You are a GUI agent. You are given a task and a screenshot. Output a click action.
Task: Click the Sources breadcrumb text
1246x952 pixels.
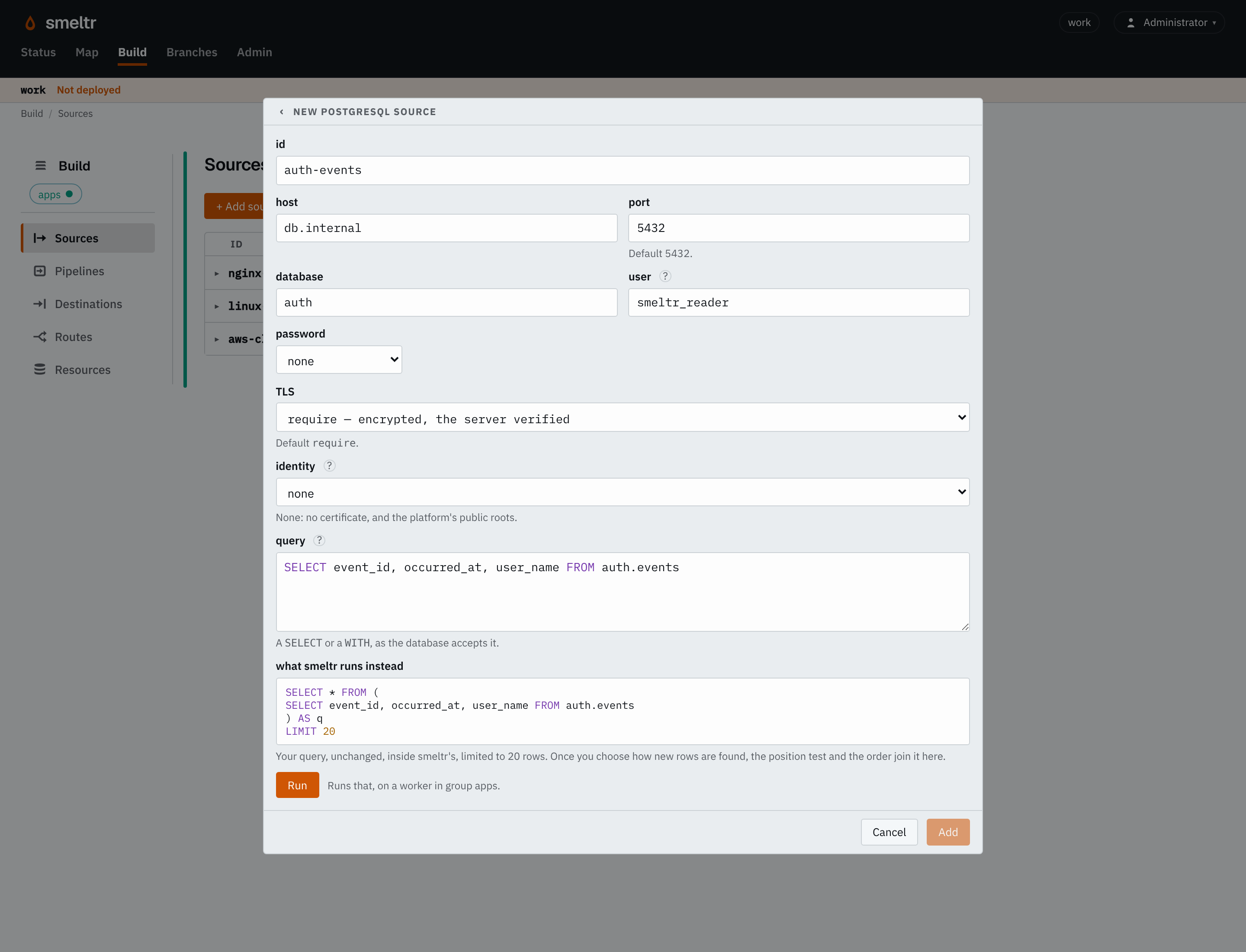click(75, 113)
